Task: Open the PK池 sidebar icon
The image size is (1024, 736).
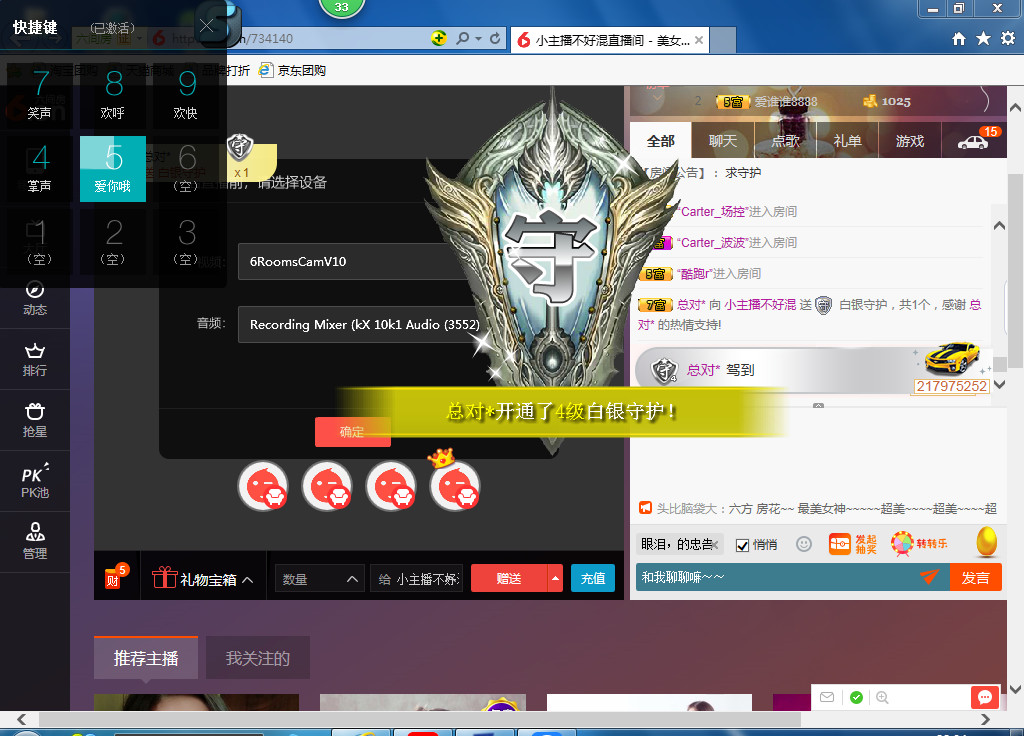Action: tap(35, 481)
